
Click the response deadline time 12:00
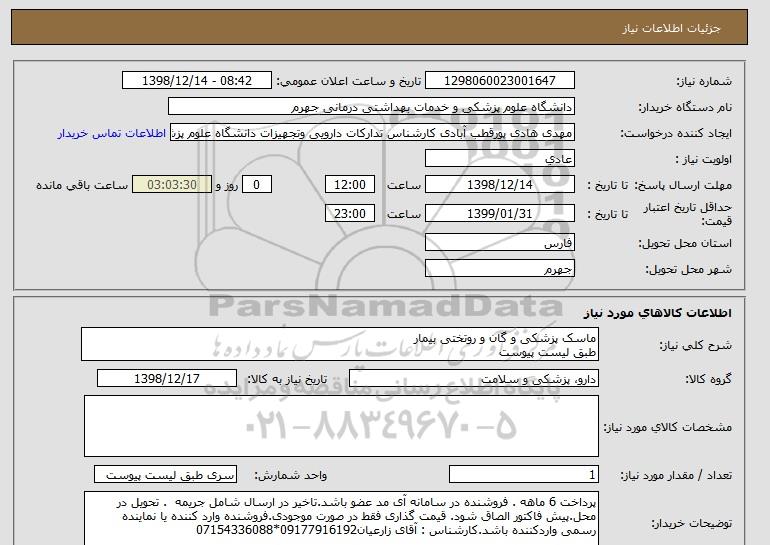coord(350,185)
